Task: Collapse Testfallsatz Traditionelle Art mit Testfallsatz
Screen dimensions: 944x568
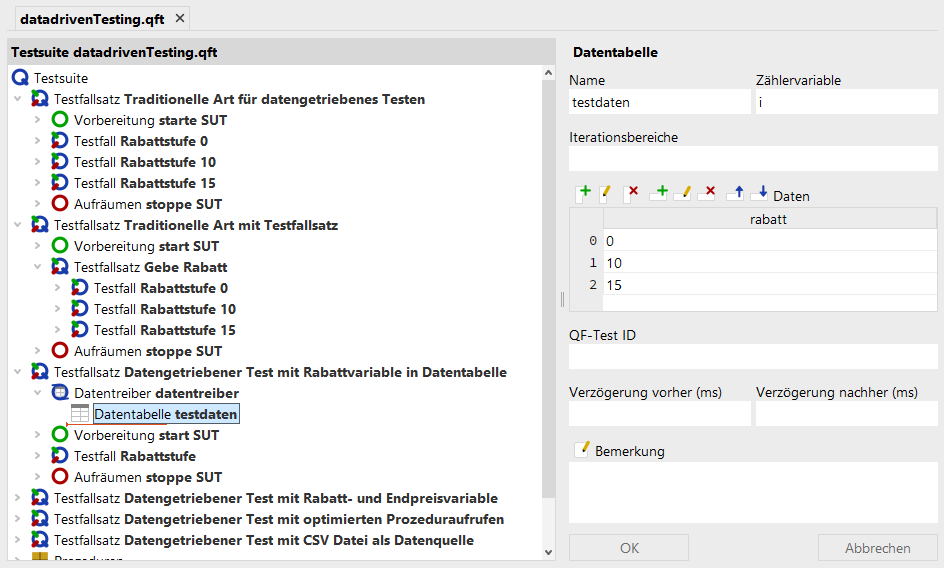Action: (18, 225)
